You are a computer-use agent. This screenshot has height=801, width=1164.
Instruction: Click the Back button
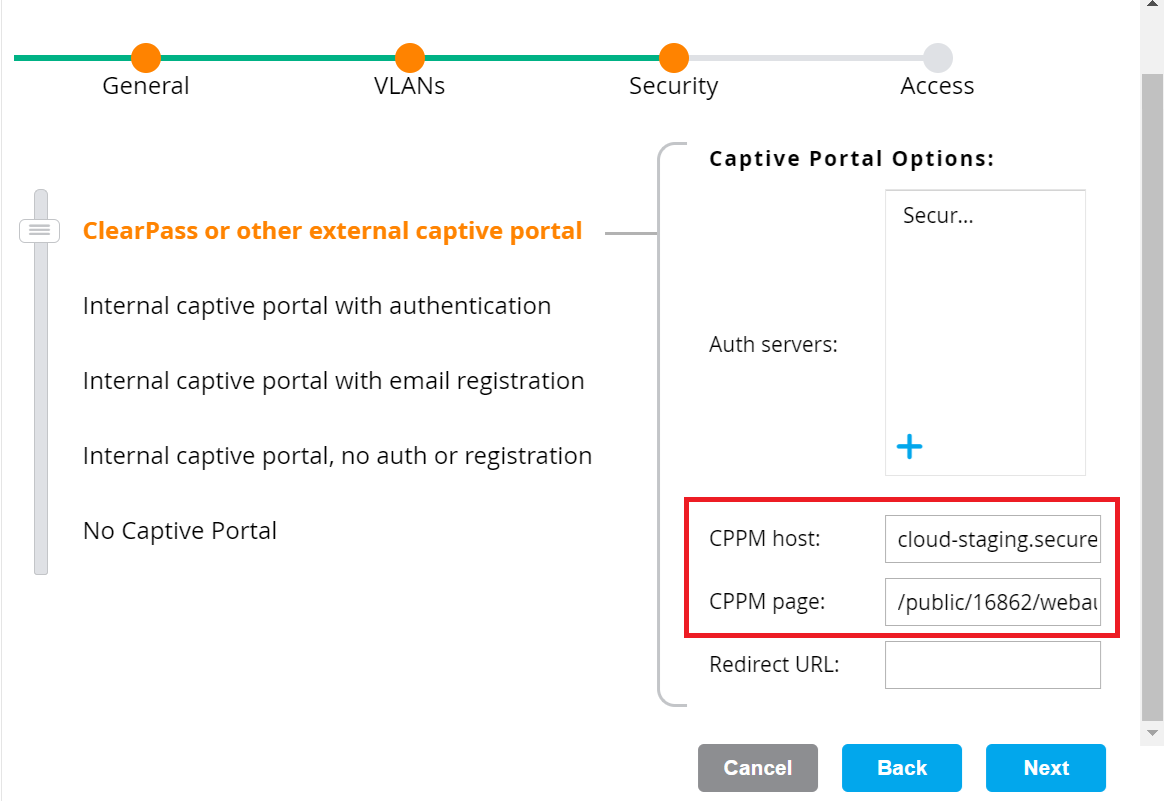[x=902, y=768]
